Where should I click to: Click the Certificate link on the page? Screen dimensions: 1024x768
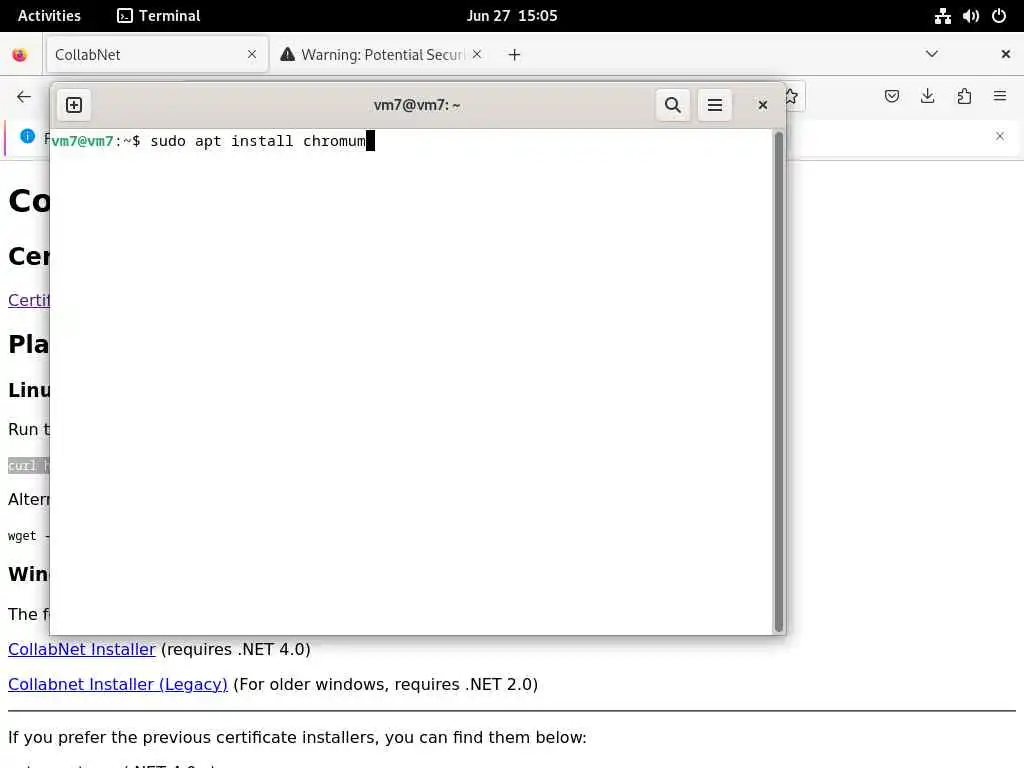29,300
